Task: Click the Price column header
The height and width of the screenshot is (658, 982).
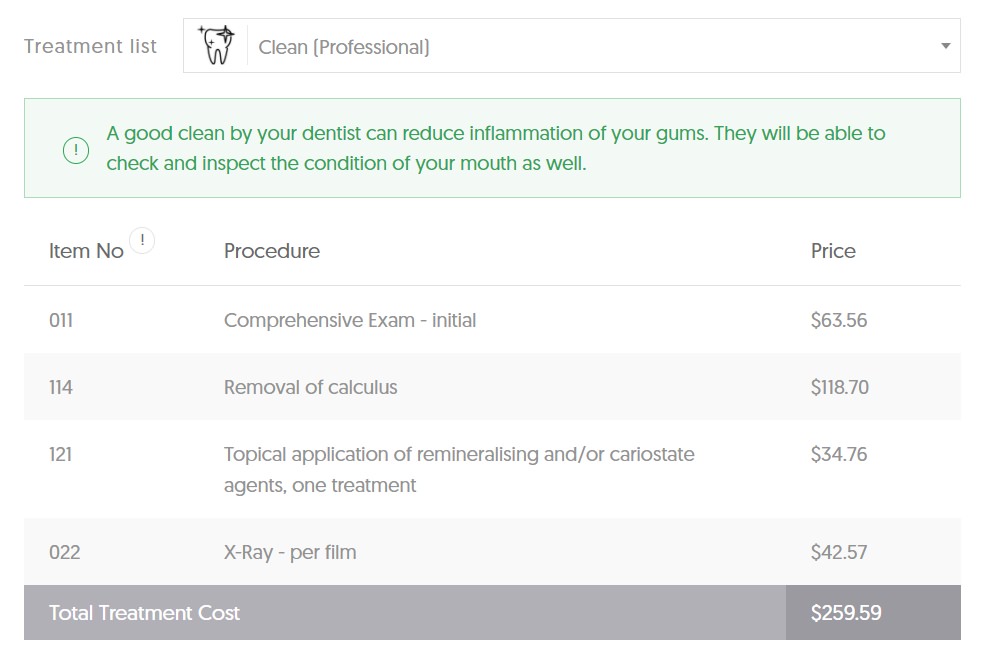Action: point(833,251)
